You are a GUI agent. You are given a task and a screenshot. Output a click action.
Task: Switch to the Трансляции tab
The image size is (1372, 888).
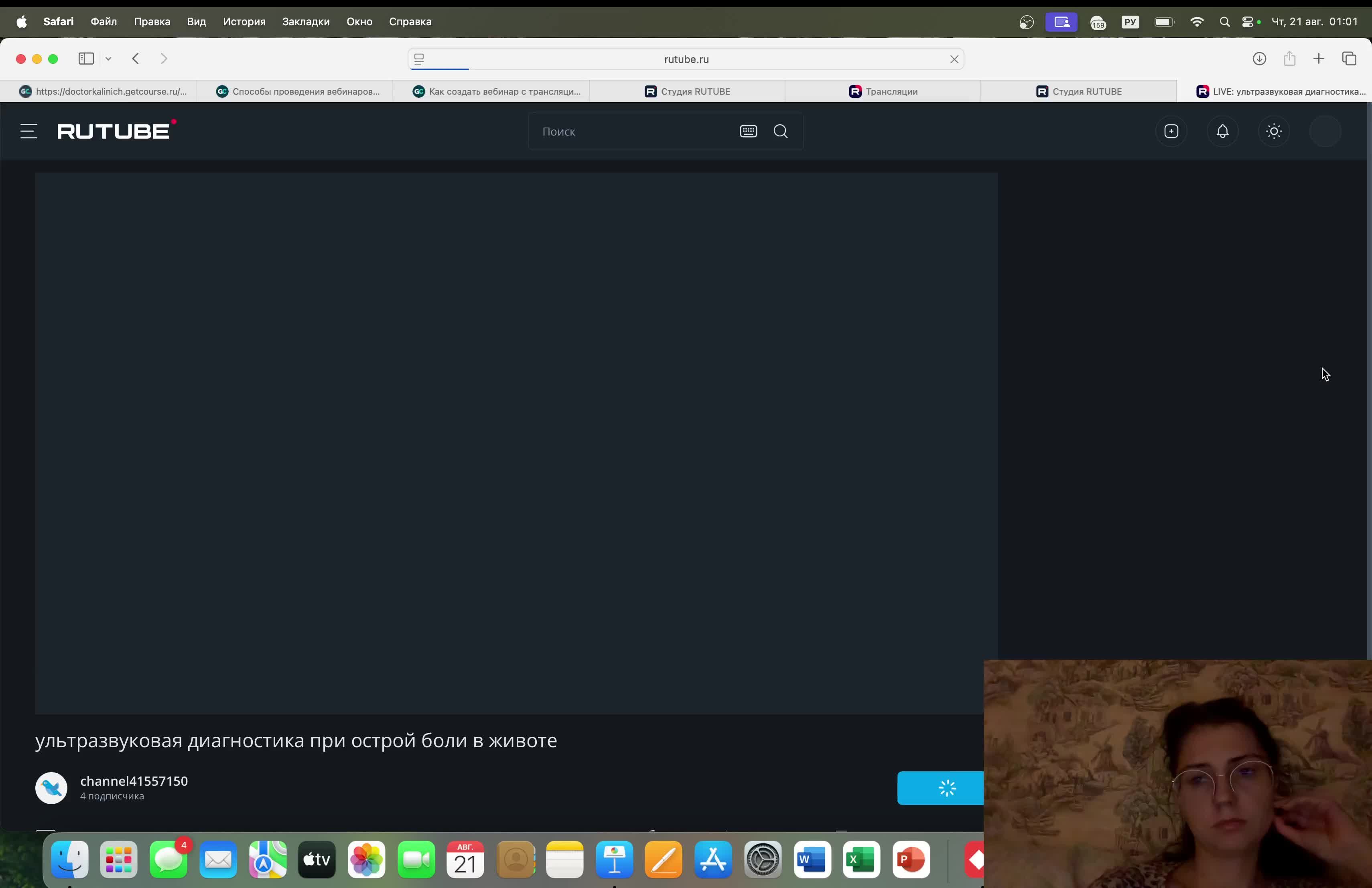coord(883,91)
